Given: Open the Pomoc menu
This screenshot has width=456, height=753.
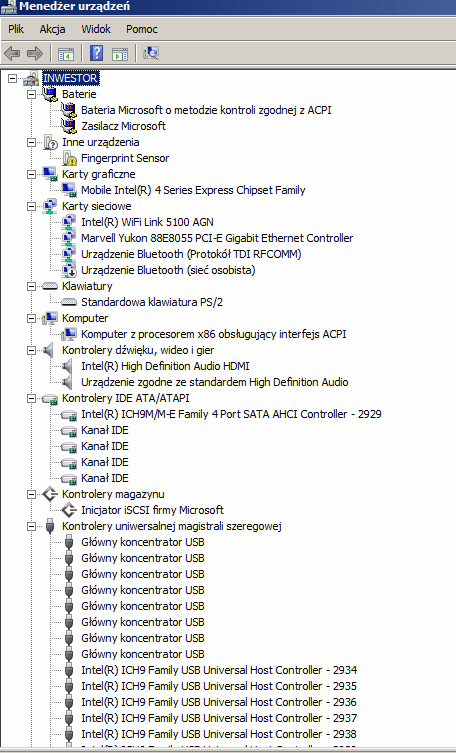Looking at the screenshot, I should (142, 29).
